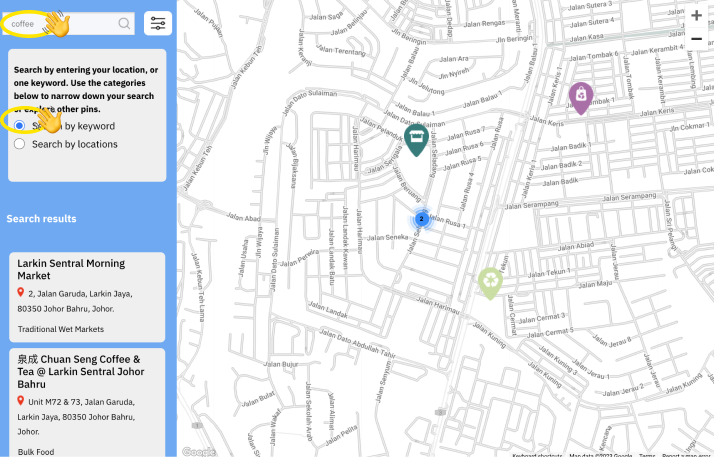
Task: Click the red pin beside Unit M72 address
Action: click(x=20, y=401)
